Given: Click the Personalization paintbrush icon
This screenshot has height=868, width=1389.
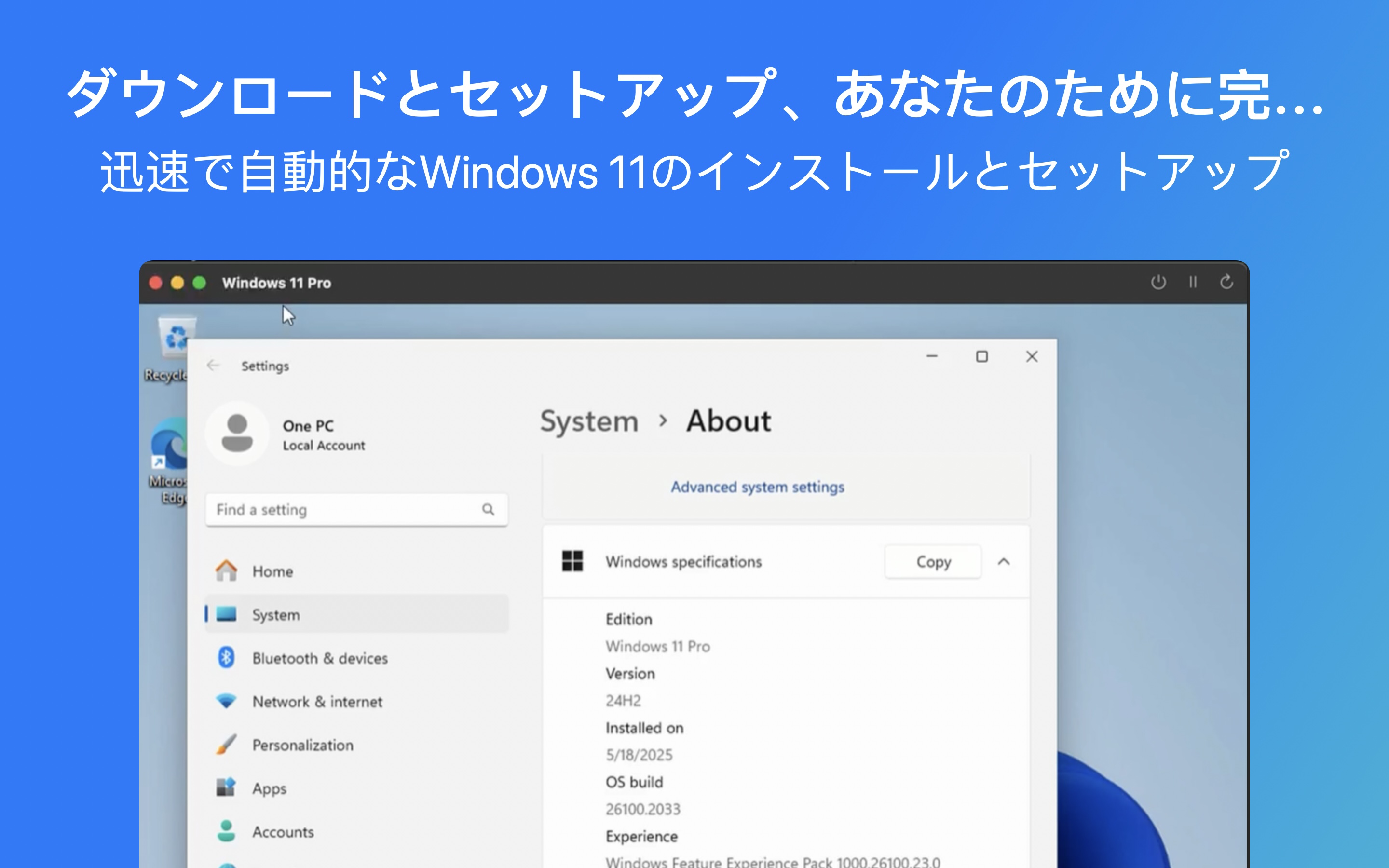Looking at the screenshot, I should coord(226,744).
